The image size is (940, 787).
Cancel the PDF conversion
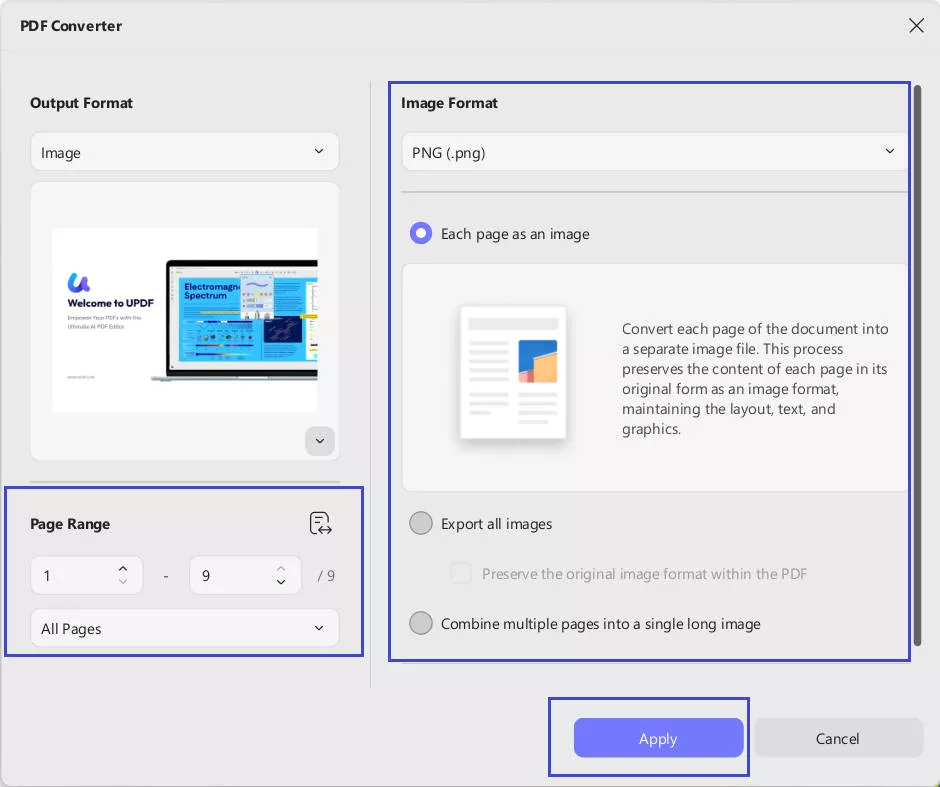tap(837, 738)
